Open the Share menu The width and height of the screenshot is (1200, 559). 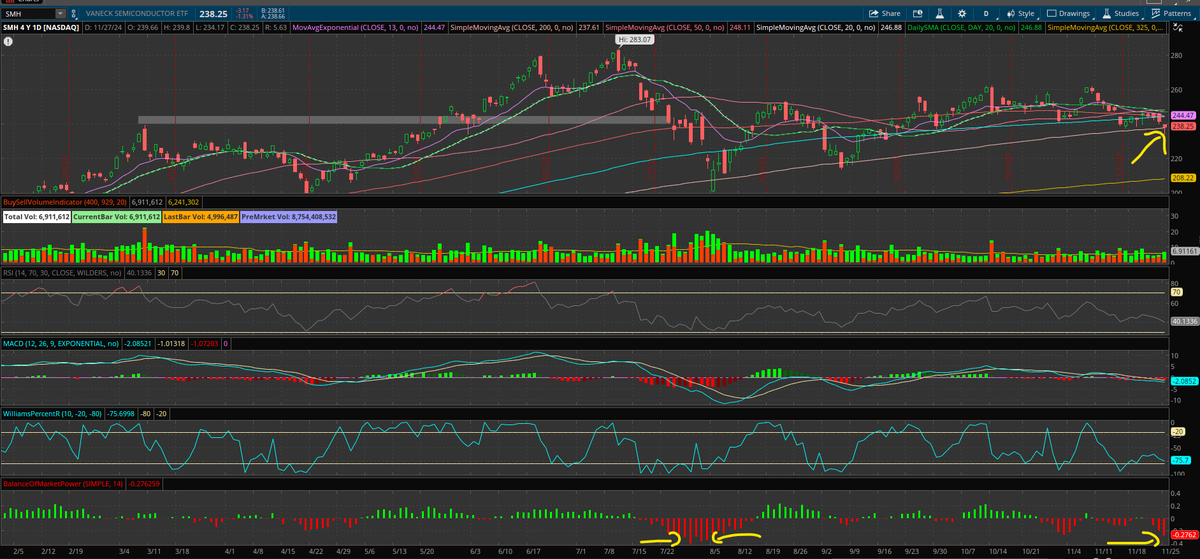tap(885, 14)
